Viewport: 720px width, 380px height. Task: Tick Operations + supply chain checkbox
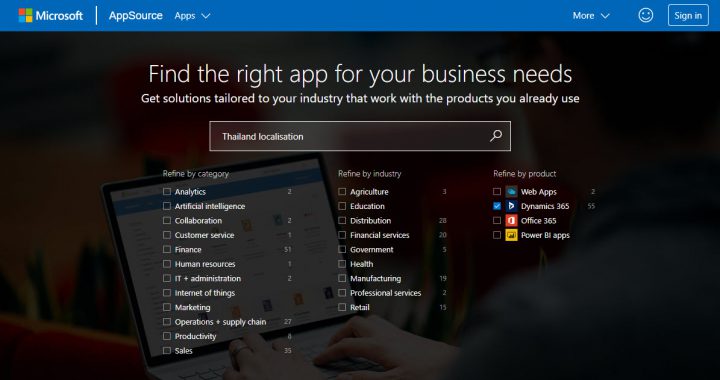(167, 322)
